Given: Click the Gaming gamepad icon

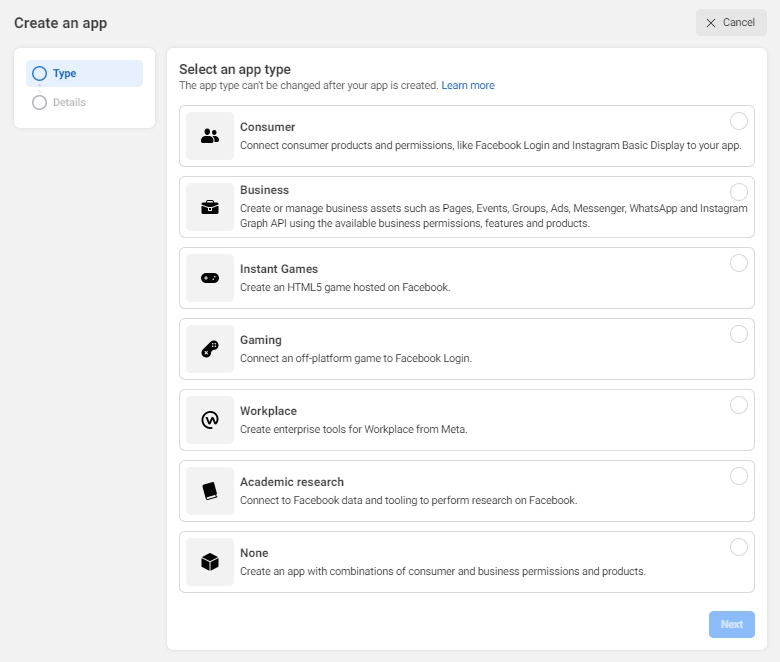Looking at the screenshot, I should pos(210,349).
